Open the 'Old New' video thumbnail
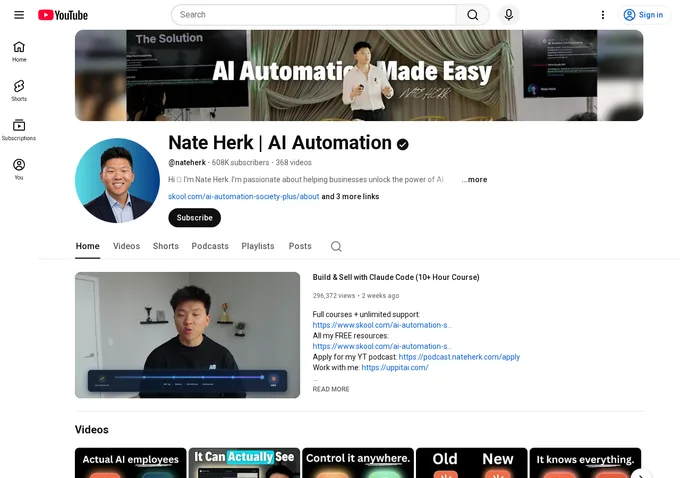Viewport: 680px width, 478px height. (472, 463)
